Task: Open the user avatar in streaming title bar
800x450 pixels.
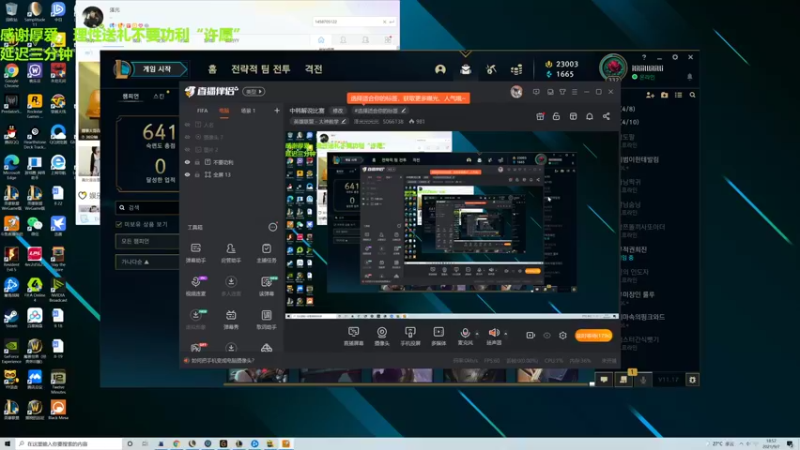Action: tap(516, 92)
